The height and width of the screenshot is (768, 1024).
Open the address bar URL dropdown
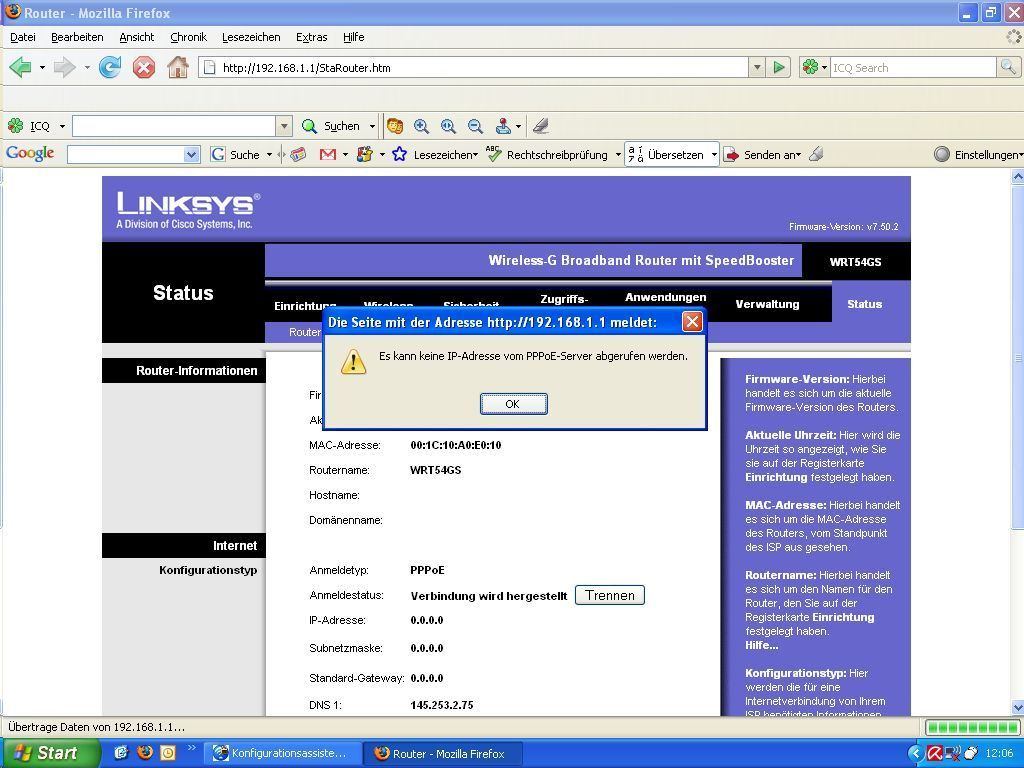coord(757,67)
